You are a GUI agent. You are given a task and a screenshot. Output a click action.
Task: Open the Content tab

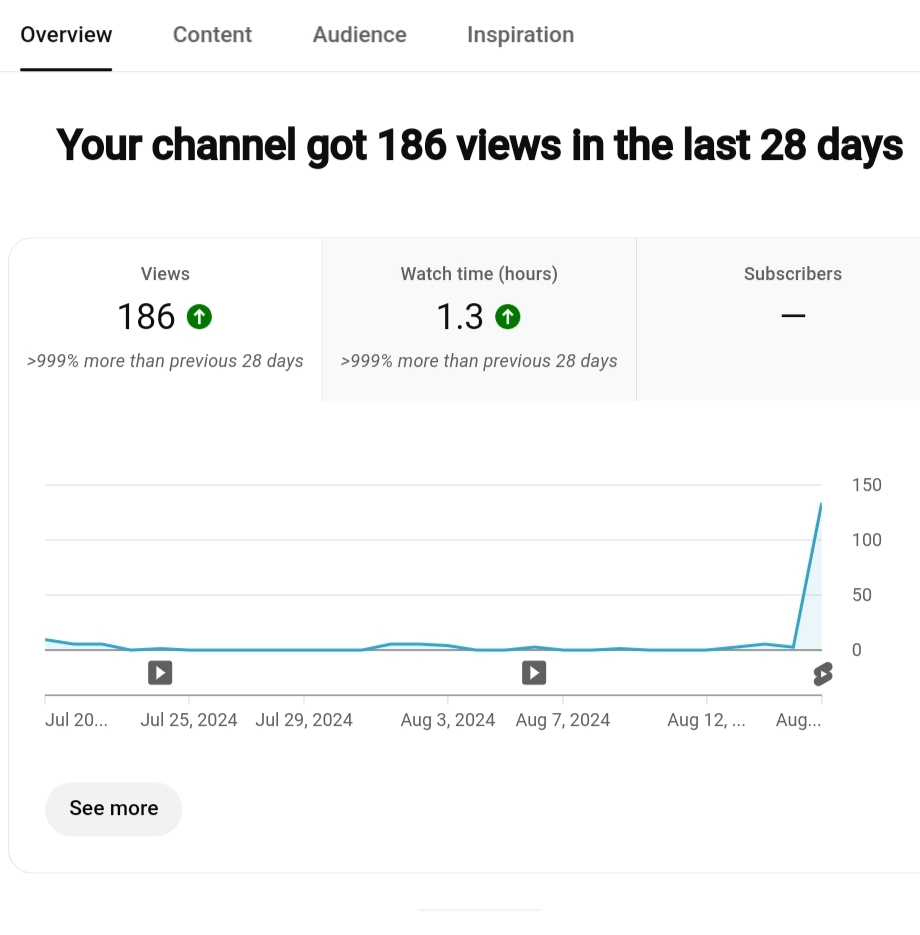(212, 35)
